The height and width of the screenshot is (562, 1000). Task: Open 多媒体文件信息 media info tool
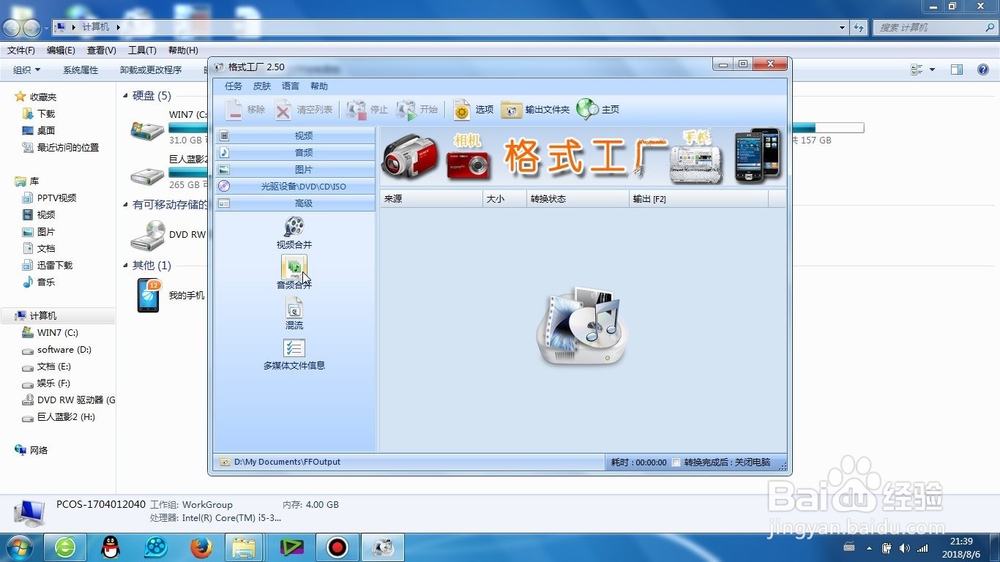pyautogui.click(x=294, y=354)
